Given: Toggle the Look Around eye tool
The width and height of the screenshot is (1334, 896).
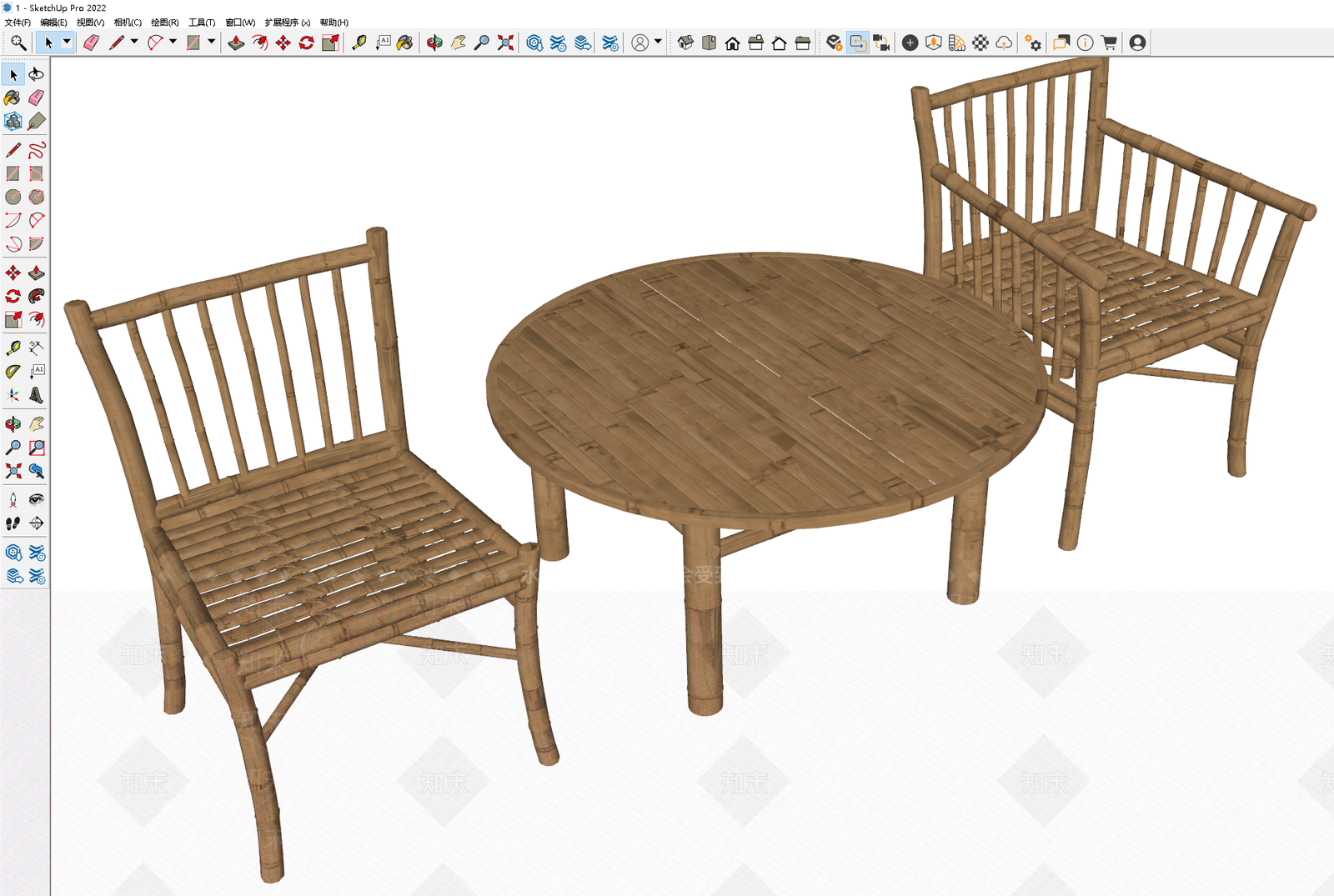Looking at the screenshot, I should (x=37, y=499).
